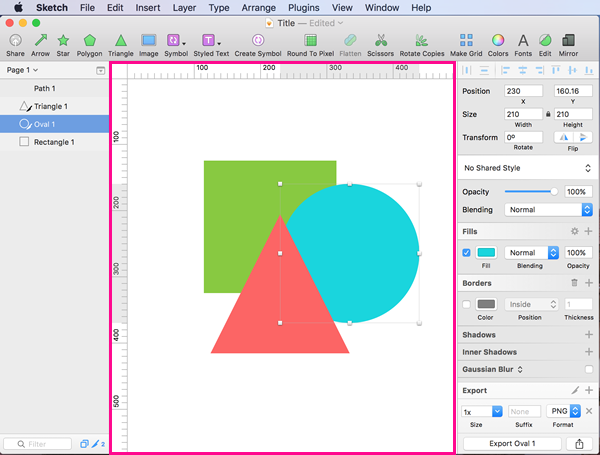This screenshot has width=600, height=455.
Task: Open the Layer menu
Action: pyautogui.click(x=184, y=8)
